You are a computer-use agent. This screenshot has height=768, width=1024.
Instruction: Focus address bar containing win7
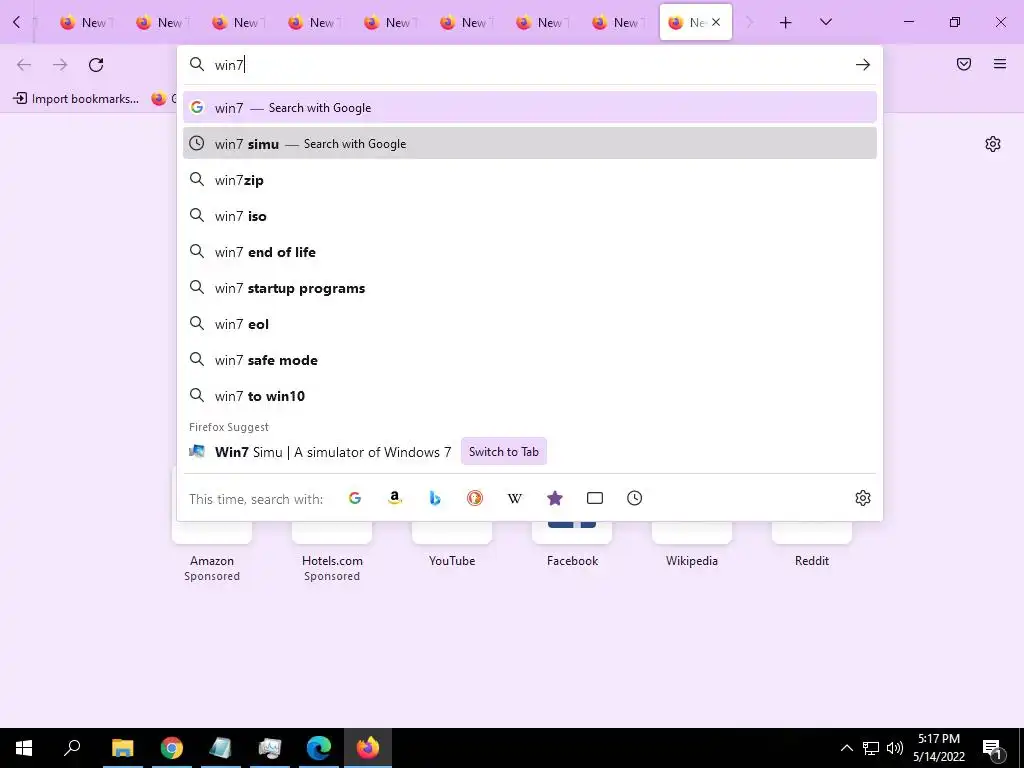[x=530, y=65]
